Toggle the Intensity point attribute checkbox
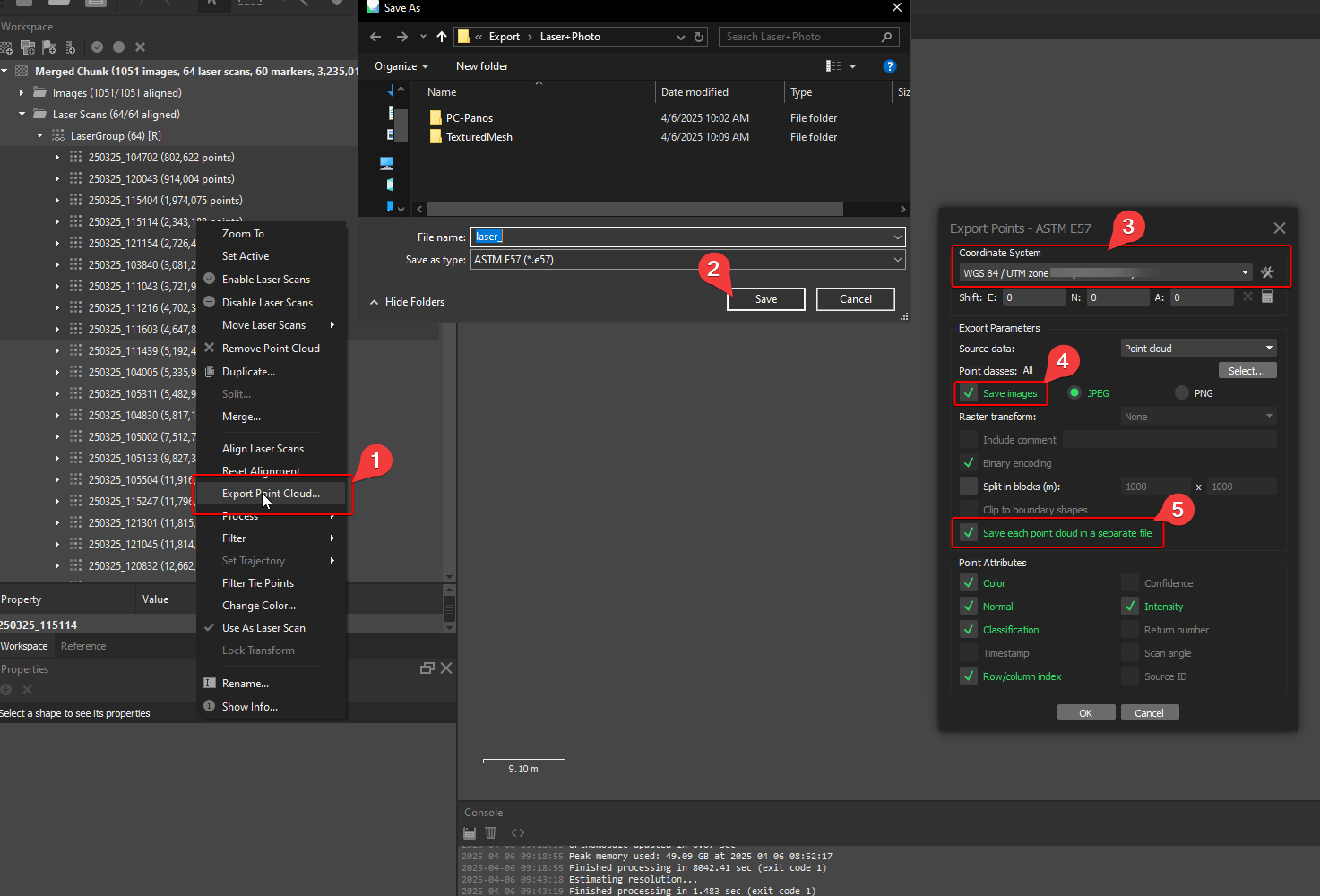 (x=1130, y=606)
